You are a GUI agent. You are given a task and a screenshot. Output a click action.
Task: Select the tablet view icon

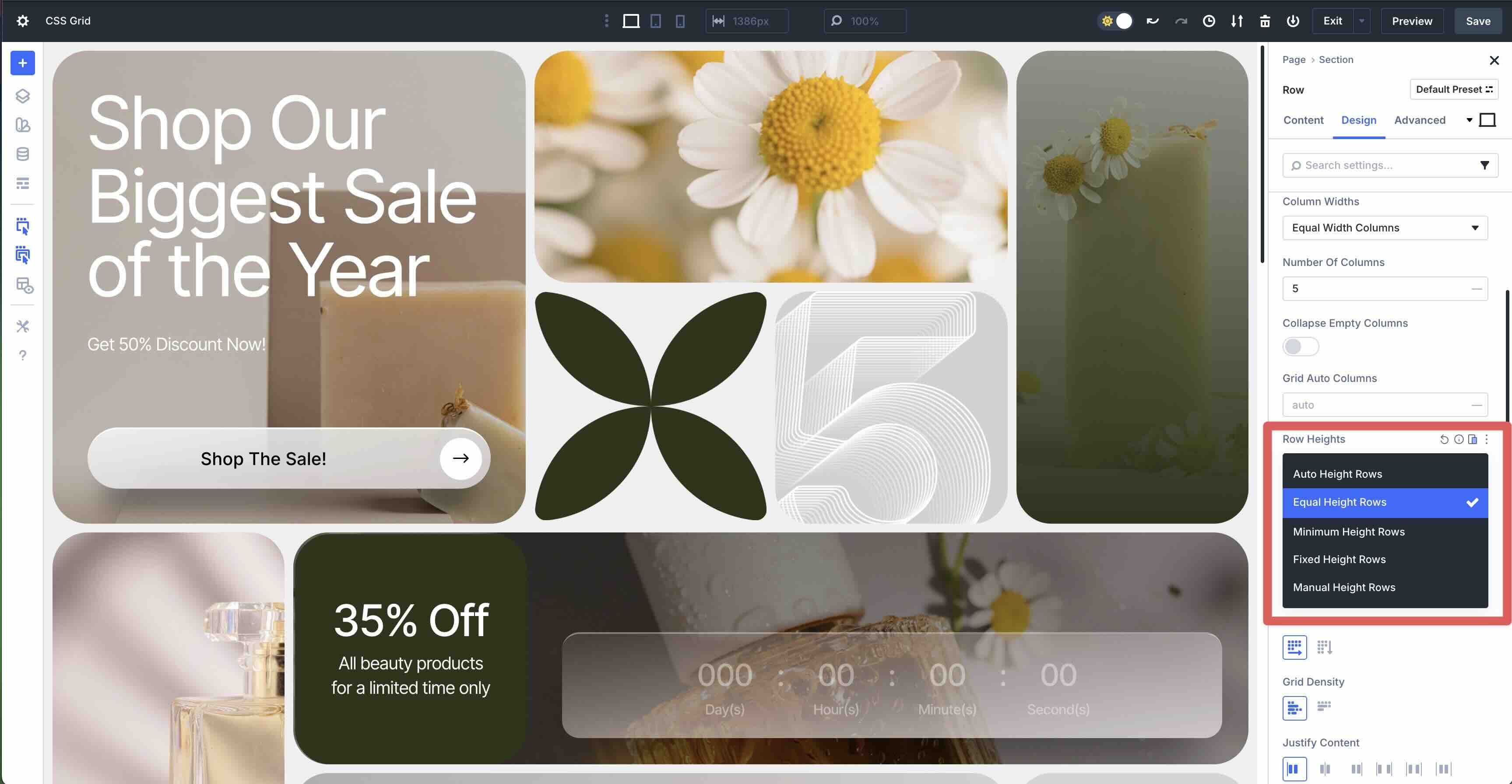(x=656, y=21)
